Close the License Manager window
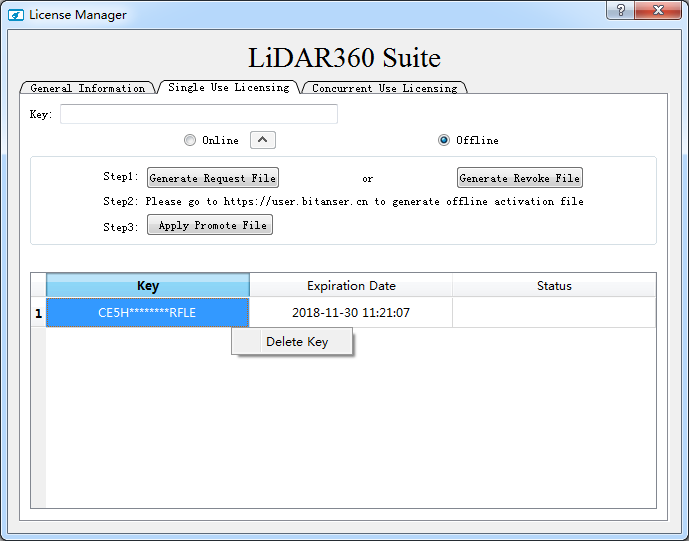Image resolution: width=689 pixels, height=541 pixels. pyautogui.click(x=660, y=11)
